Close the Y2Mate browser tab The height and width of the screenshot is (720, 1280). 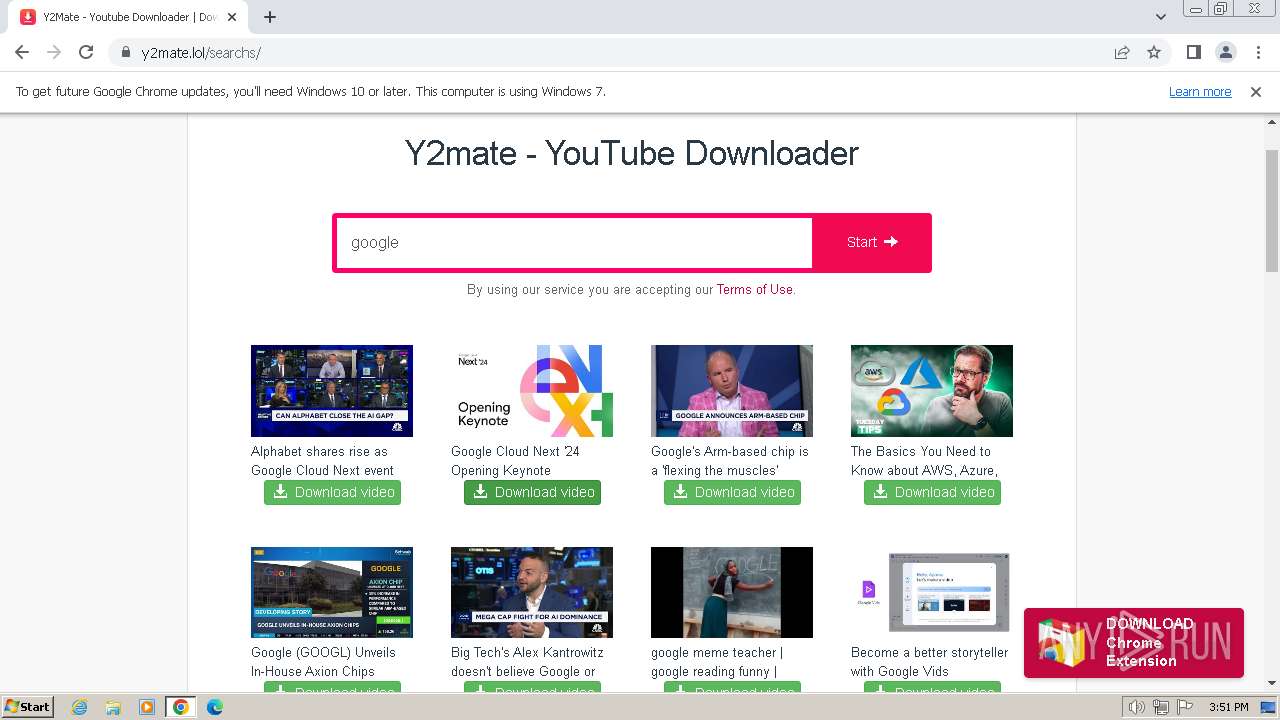coord(232,17)
